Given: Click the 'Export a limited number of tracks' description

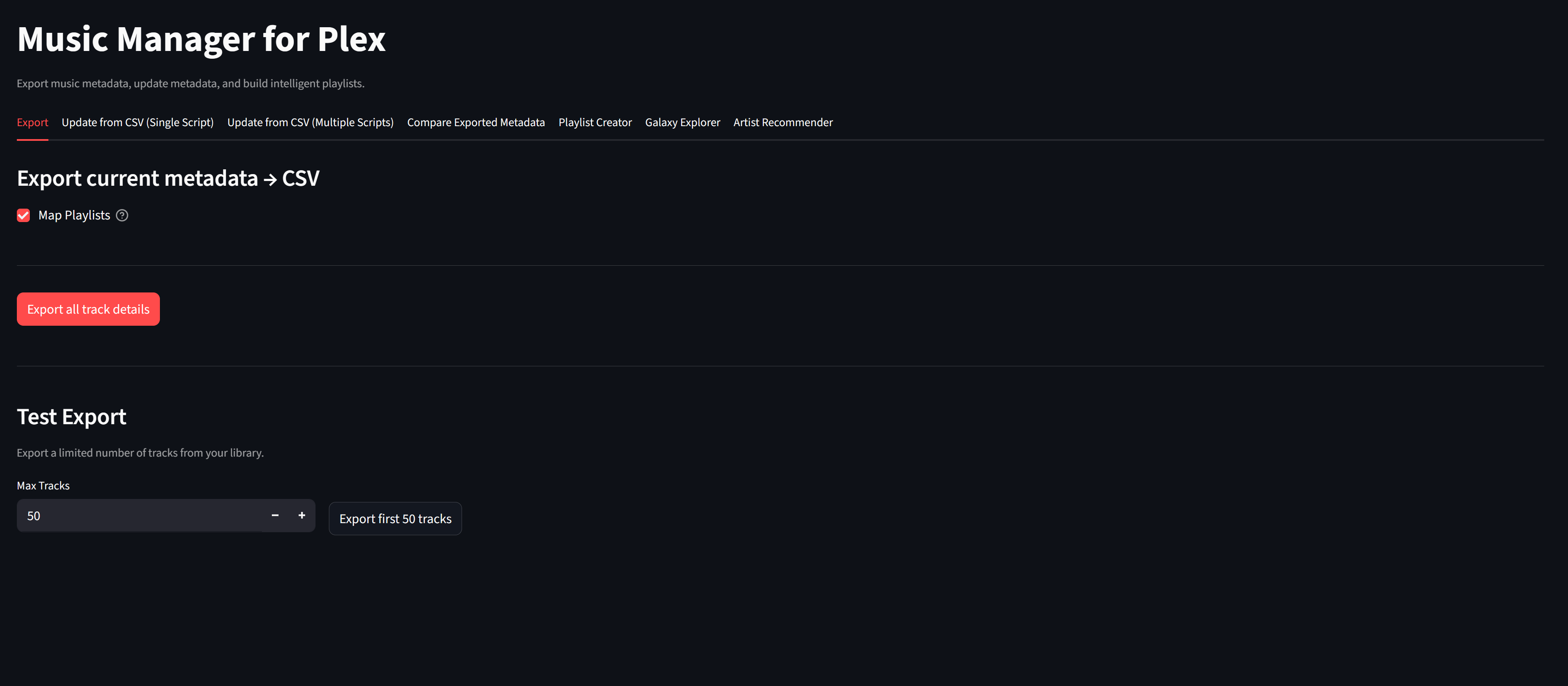Looking at the screenshot, I should pyautogui.click(x=140, y=452).
